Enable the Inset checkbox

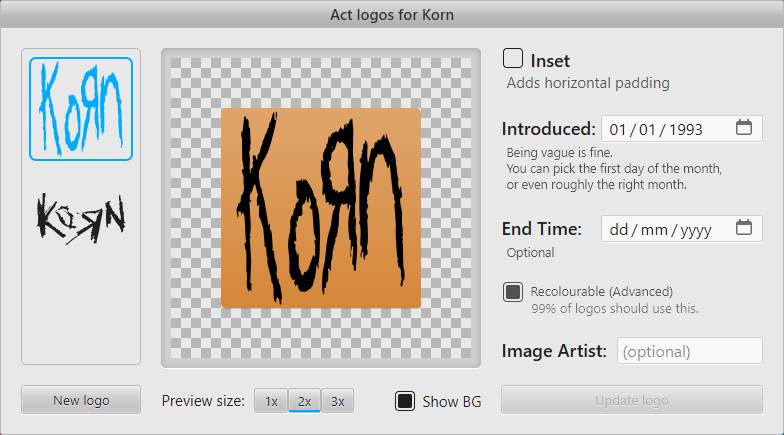(x=513, y=60)
